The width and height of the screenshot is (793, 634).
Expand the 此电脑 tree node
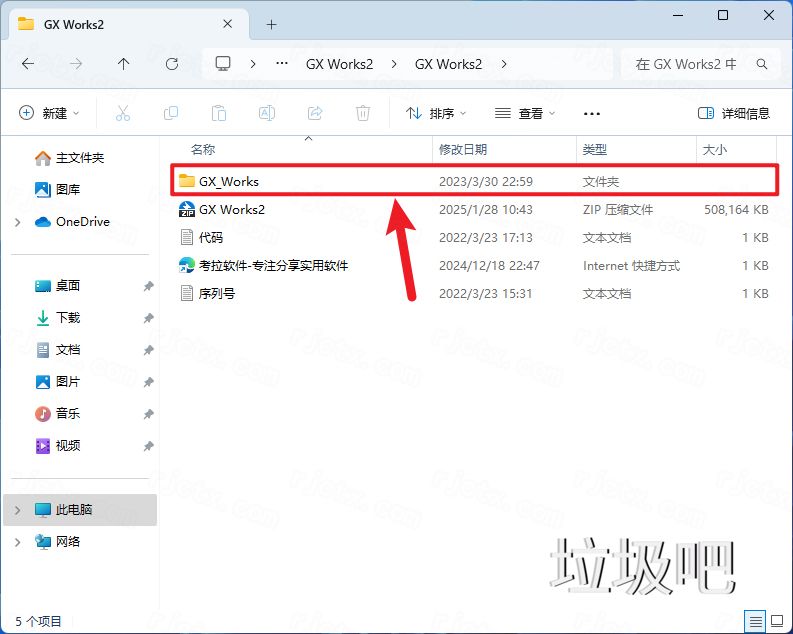(x=18, y=510)
